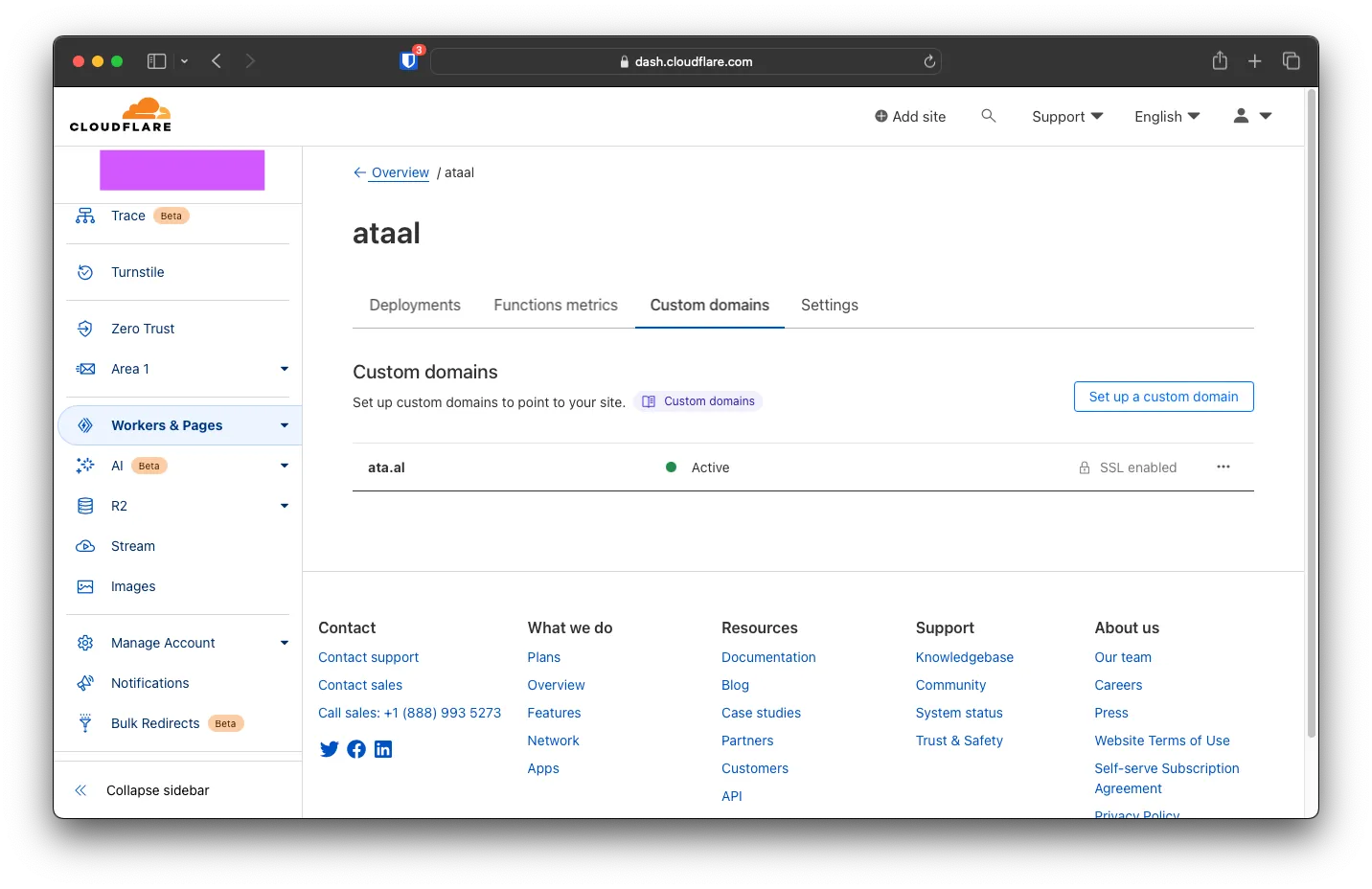Screen dimensions: 1372x889
Task: Expand the R2 submenu arrow
Action: pyautogui.click(x=285, y=506)
